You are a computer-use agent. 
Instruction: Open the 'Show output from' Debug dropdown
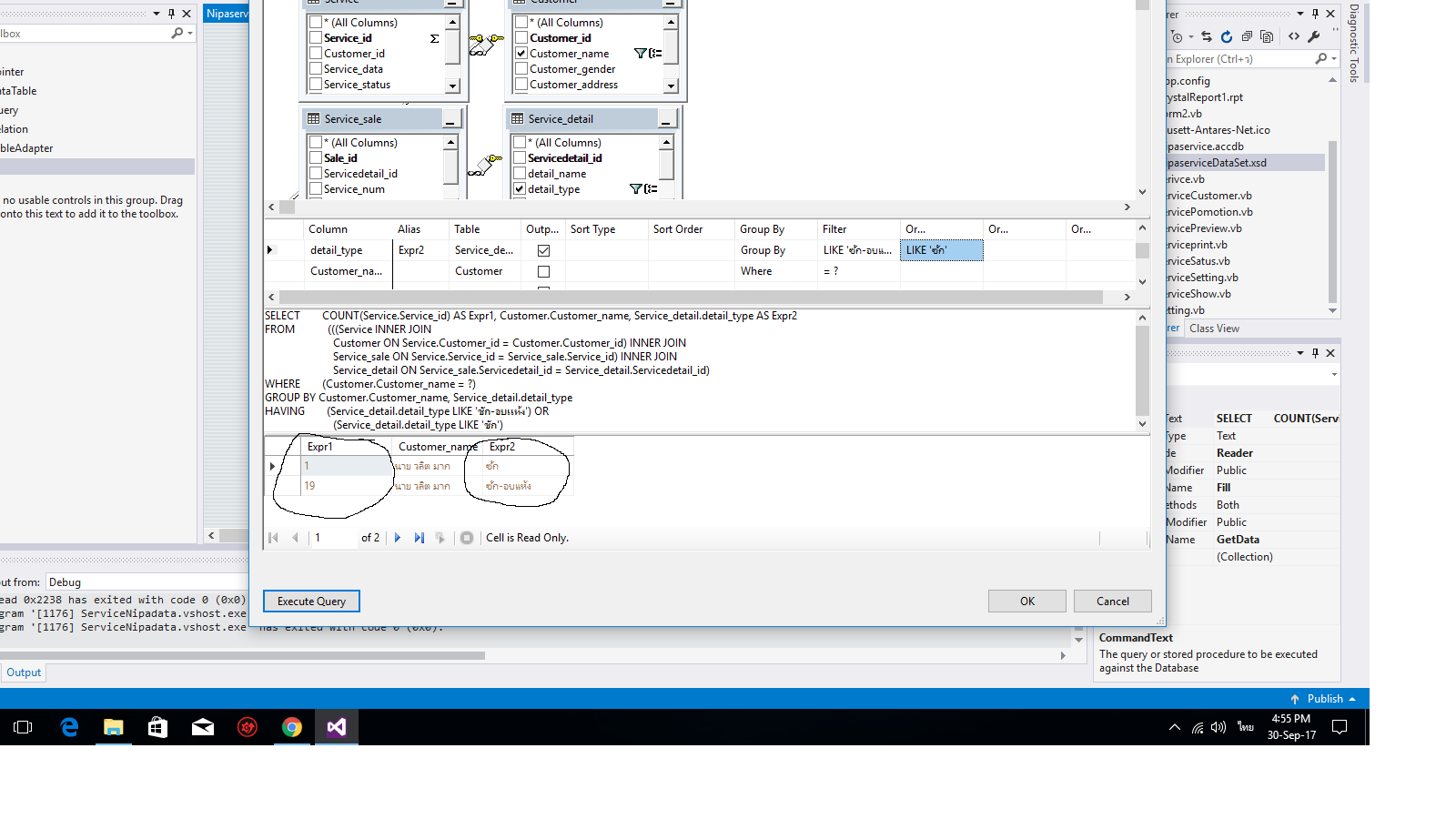pyautogui.click(x=146, y=582)
